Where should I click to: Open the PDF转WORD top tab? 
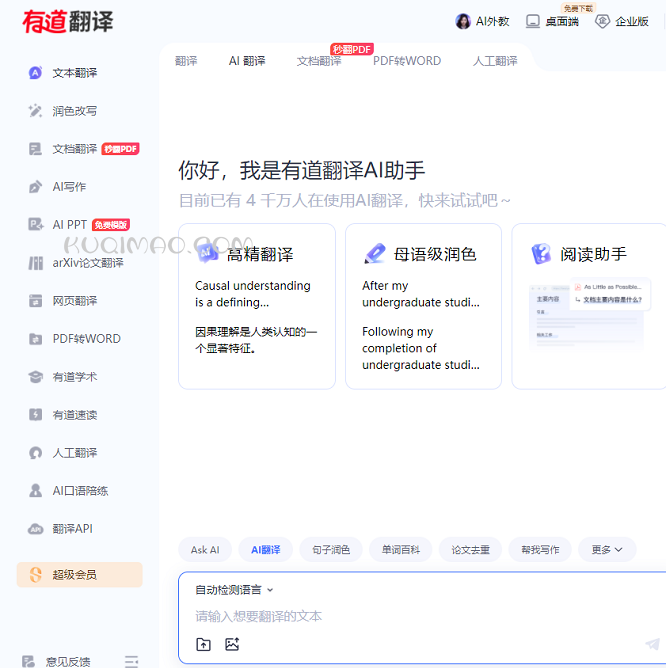pyautogui.click(x=407, y=61)
